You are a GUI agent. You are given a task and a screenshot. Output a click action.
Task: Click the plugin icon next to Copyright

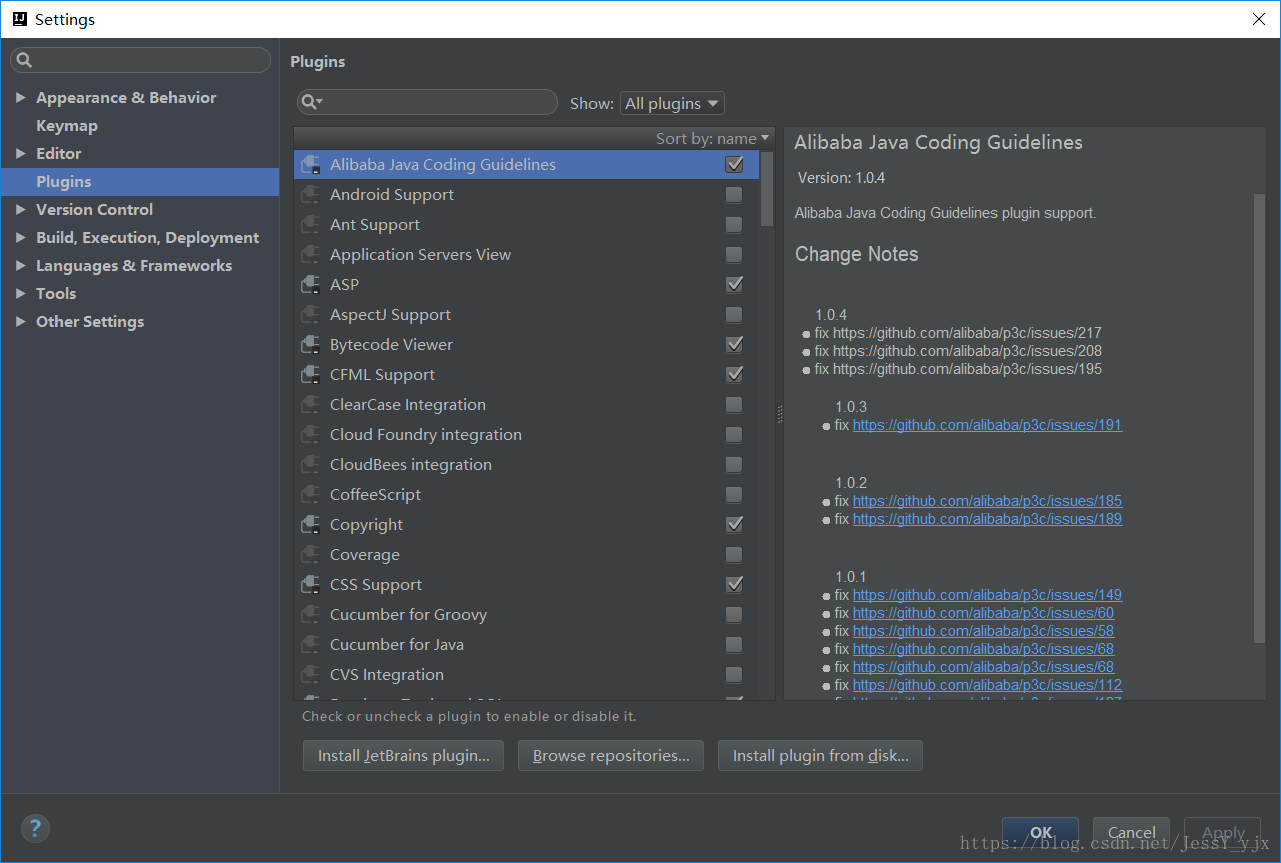coord(311,525)
